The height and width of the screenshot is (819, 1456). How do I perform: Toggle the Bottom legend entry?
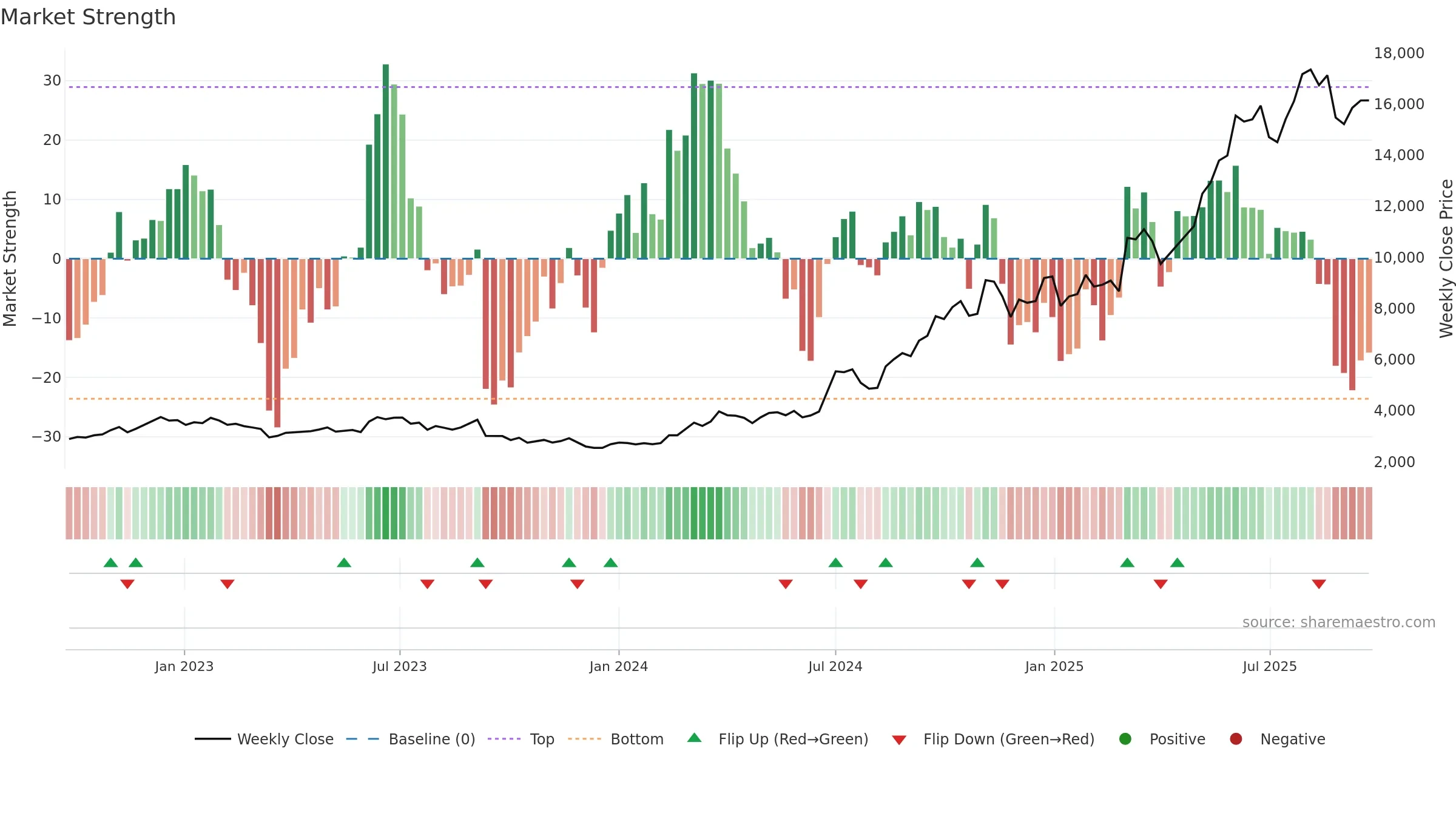(615, 739)
